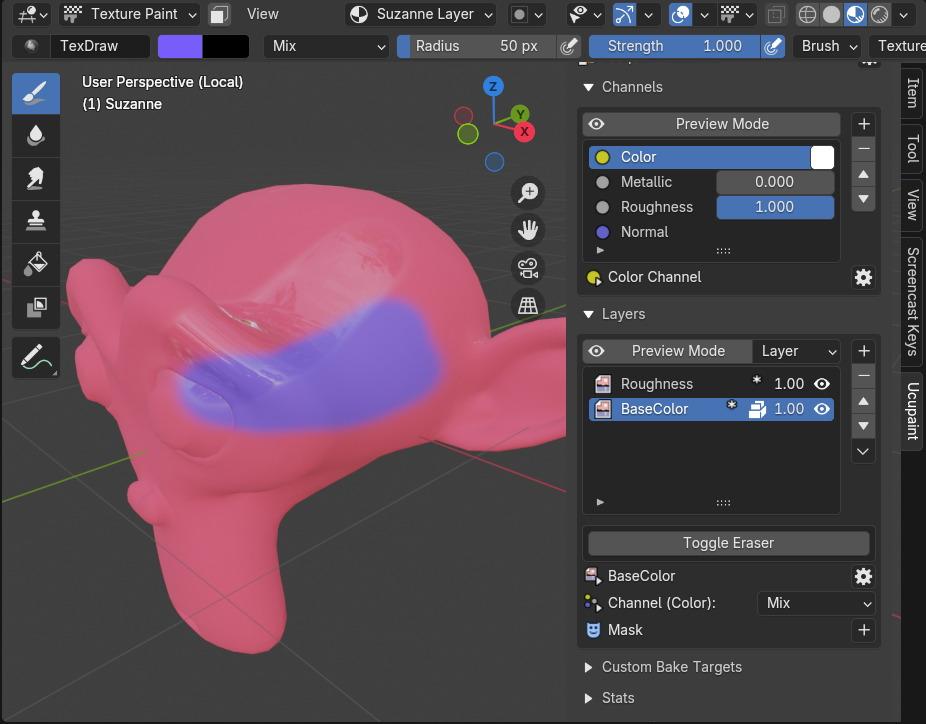Add a new layer with plus
The height and width of the screenshot is (724, 926).
pyautogui.click(x=863, y=351)
